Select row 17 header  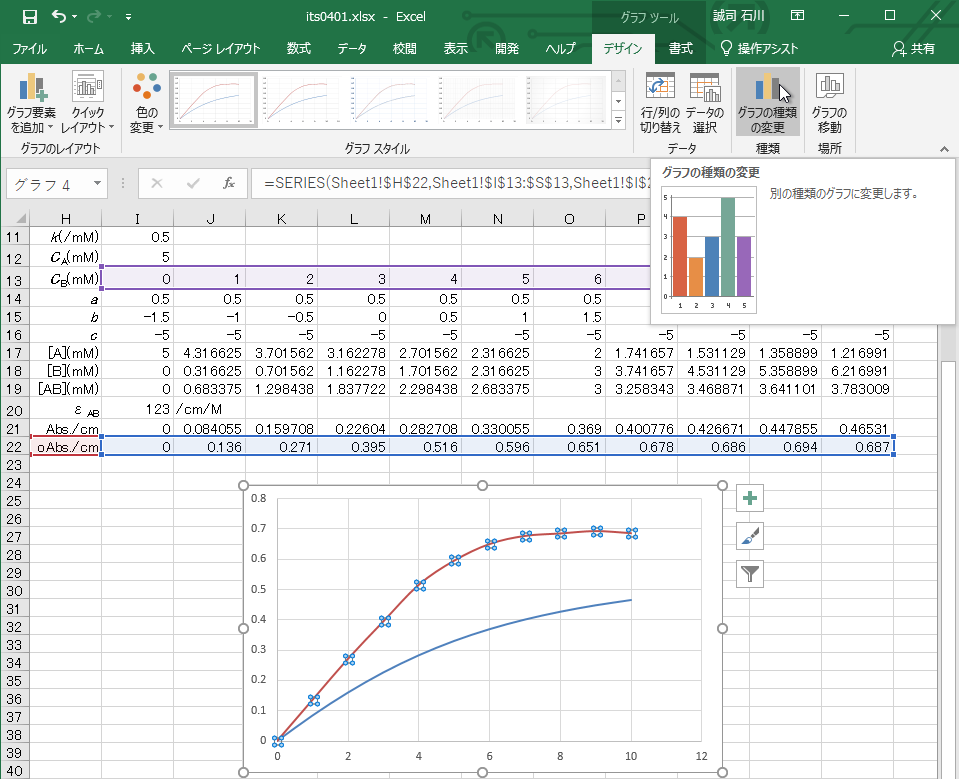coord(15,353)
